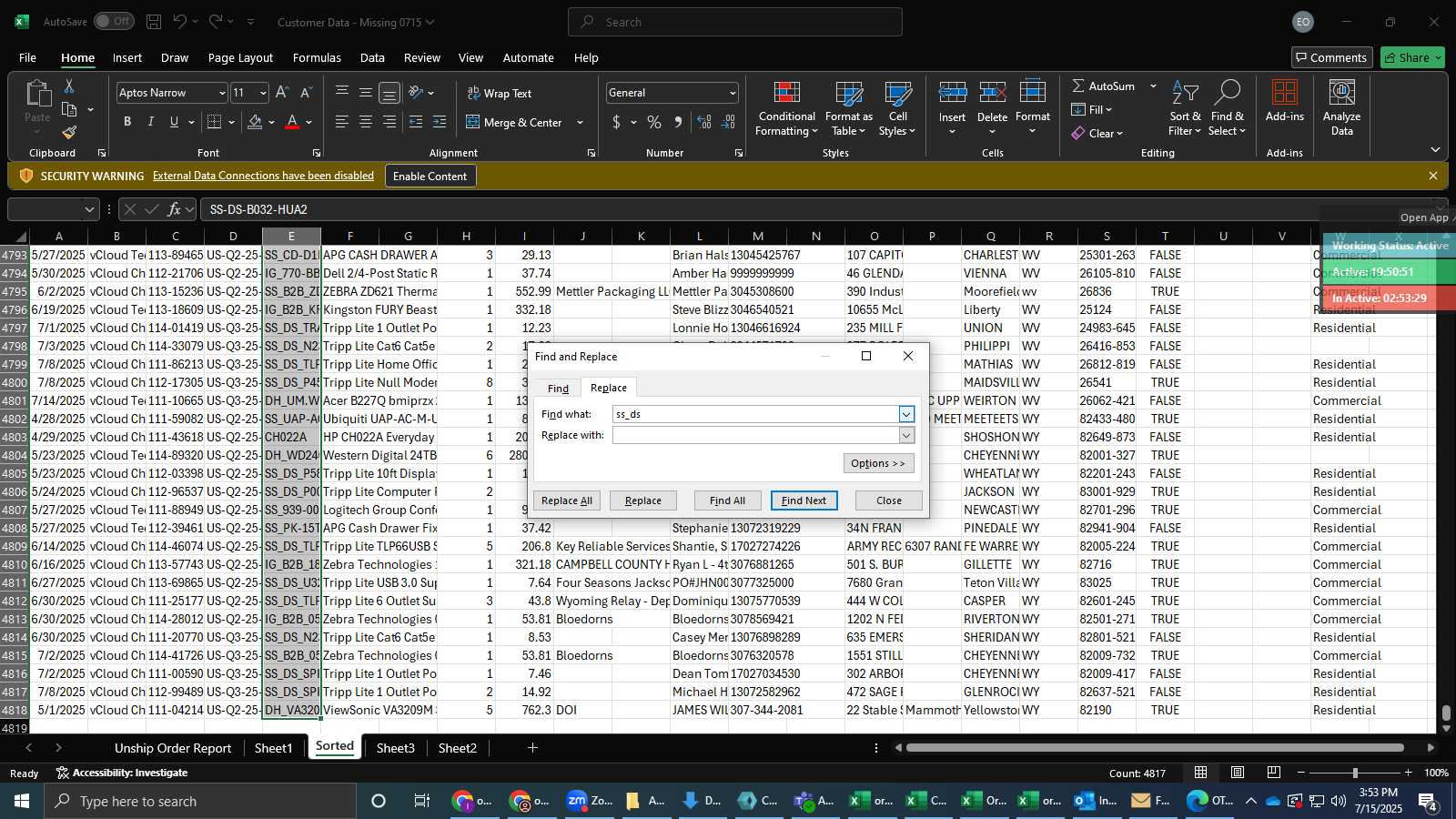Viewport: 1456px width, 819px height.
Task: Switch to Page Layout view in status bar
Action: pos(1238,773)
